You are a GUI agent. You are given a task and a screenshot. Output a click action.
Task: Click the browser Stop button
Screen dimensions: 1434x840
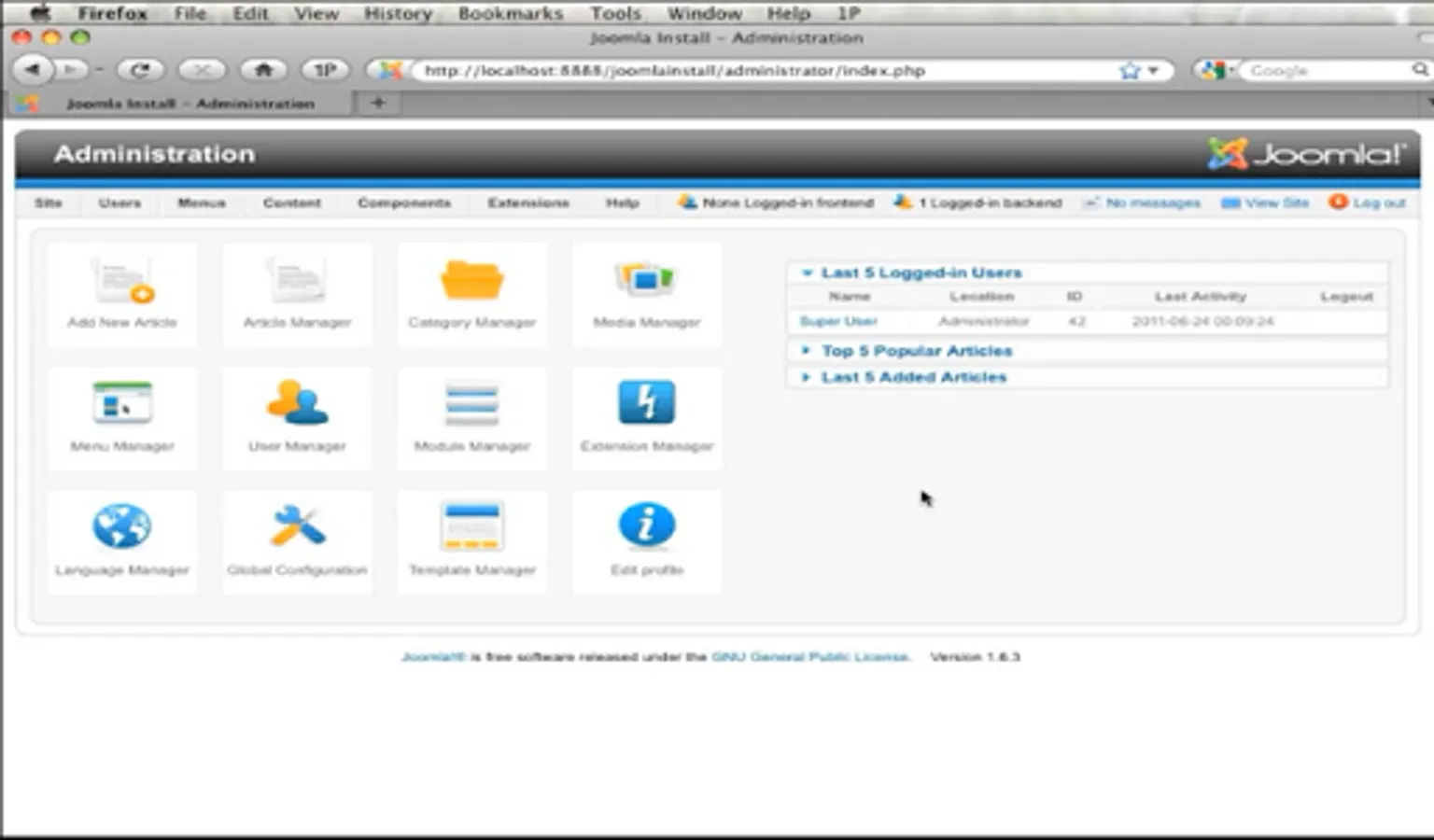(x=202, y=70)
